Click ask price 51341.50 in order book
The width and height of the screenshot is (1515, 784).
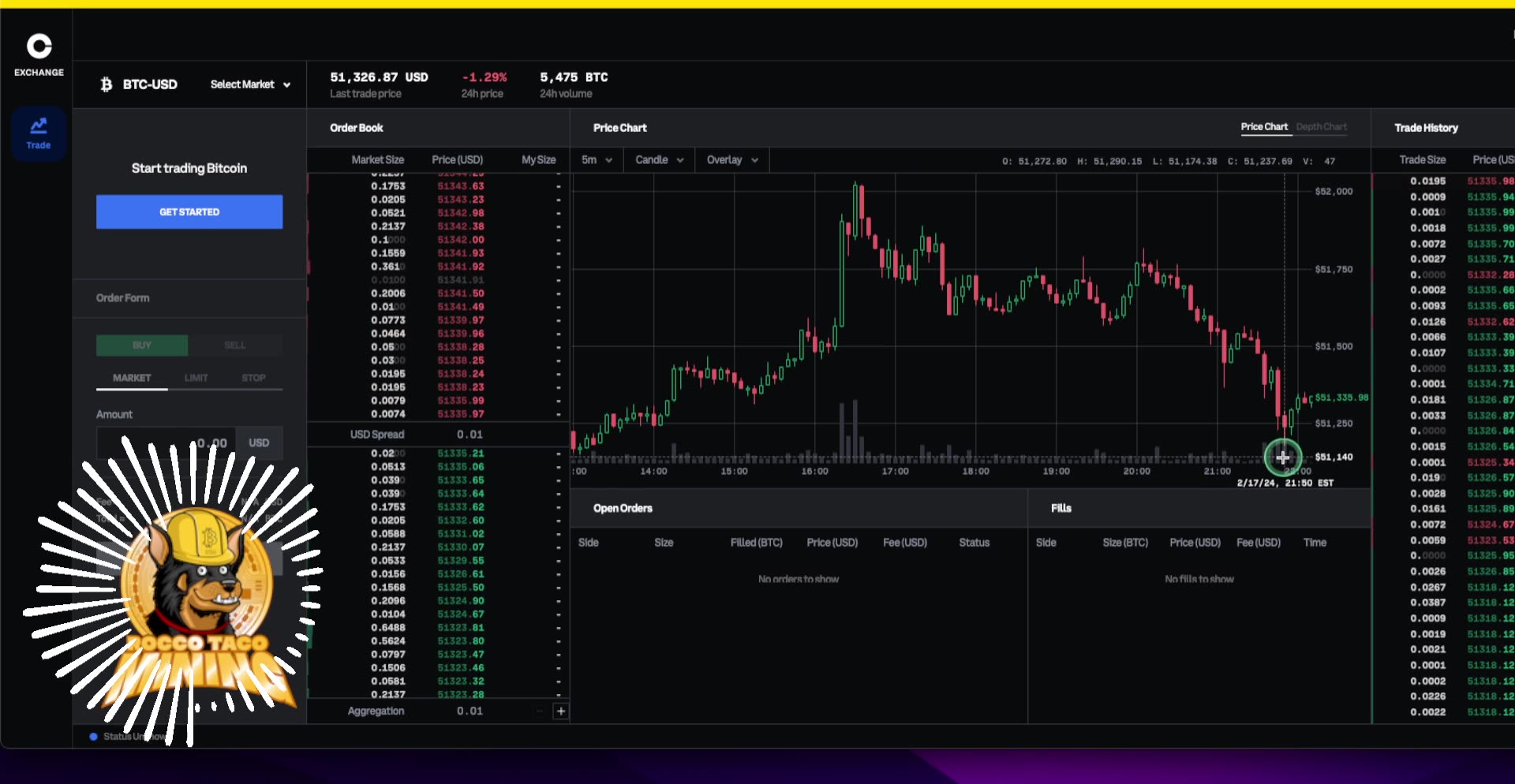pos(461,293)
